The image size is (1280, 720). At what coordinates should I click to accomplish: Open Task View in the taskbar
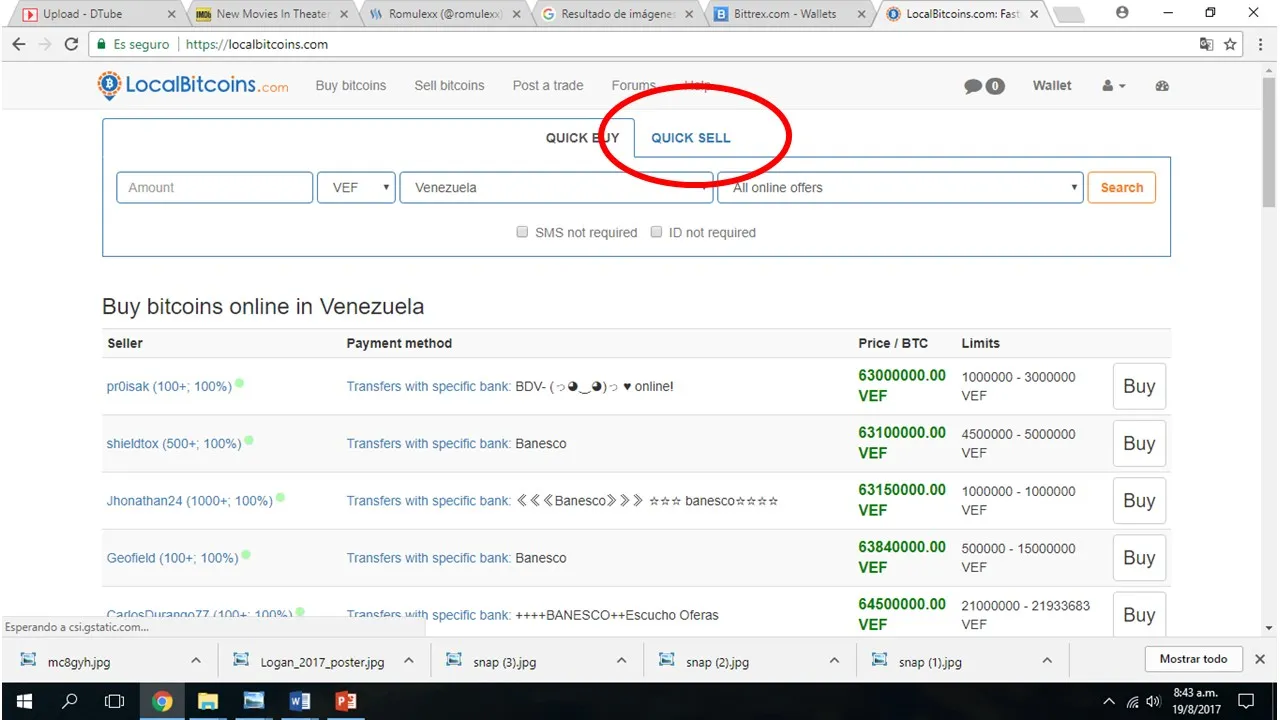tap(115, 701)
